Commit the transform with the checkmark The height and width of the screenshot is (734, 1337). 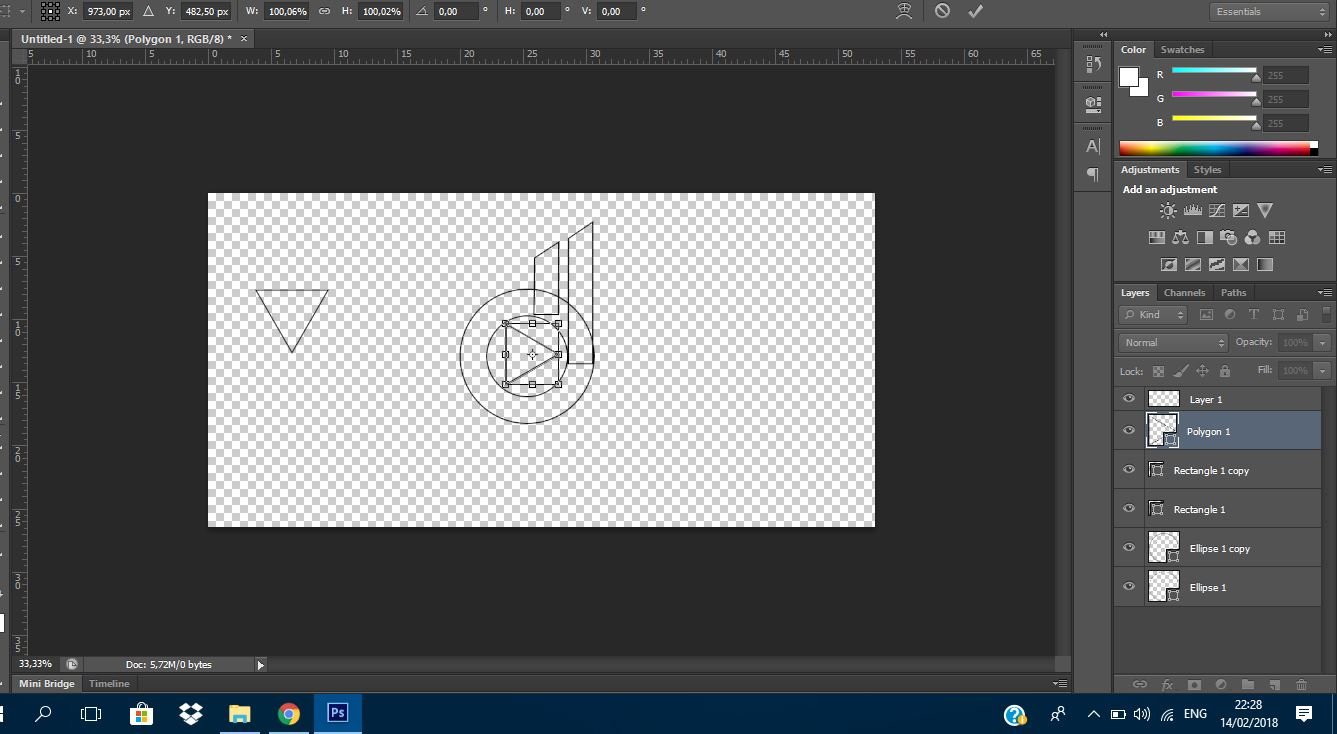pyautogui.click(x=976, y=11)
